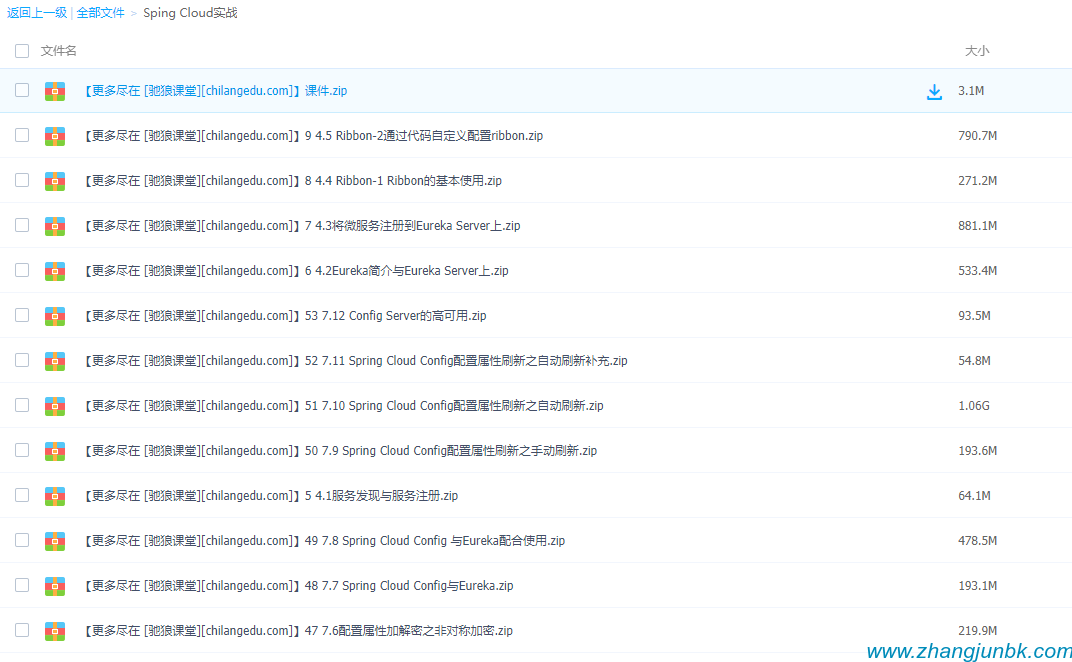
Task: Open file 6 4.2Eureka简介与Eureka Server上.zip
Action: [x=296, y=271]
